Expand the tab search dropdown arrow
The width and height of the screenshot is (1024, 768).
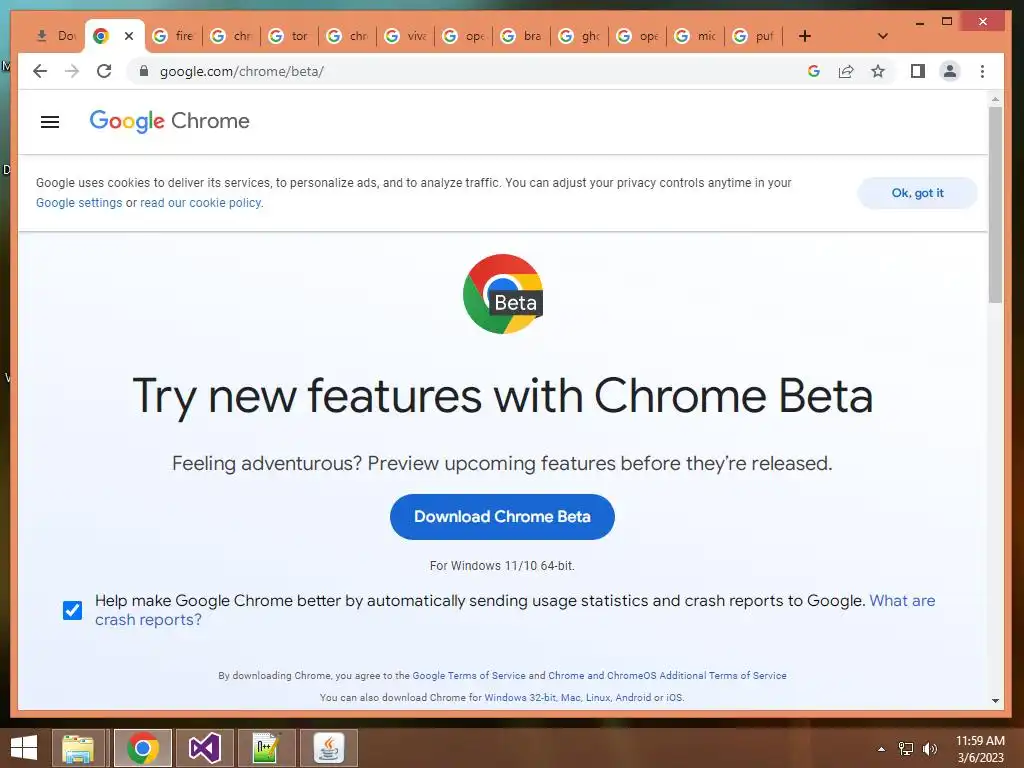882,36
